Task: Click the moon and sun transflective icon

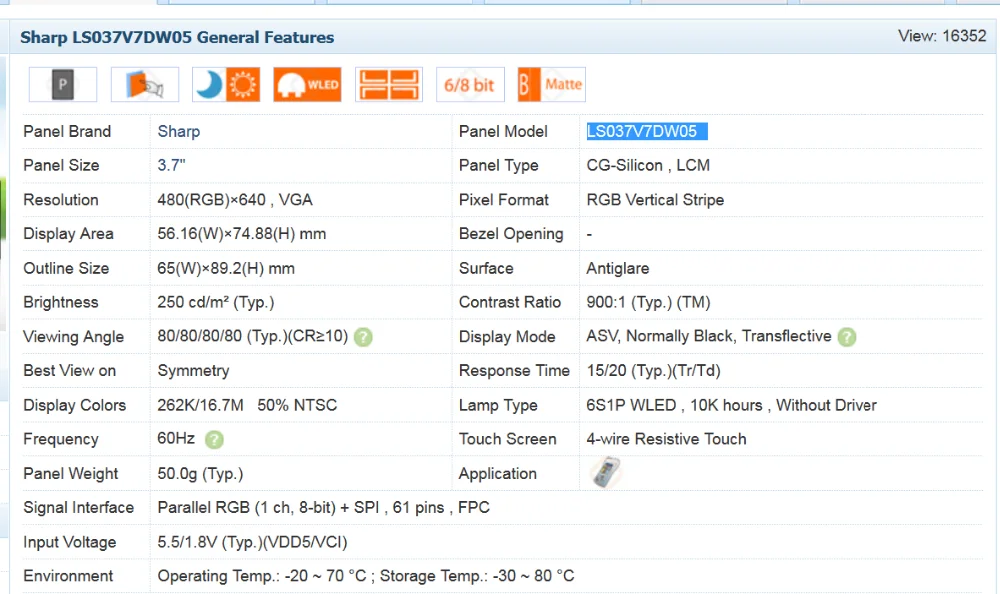Action: 226,84
